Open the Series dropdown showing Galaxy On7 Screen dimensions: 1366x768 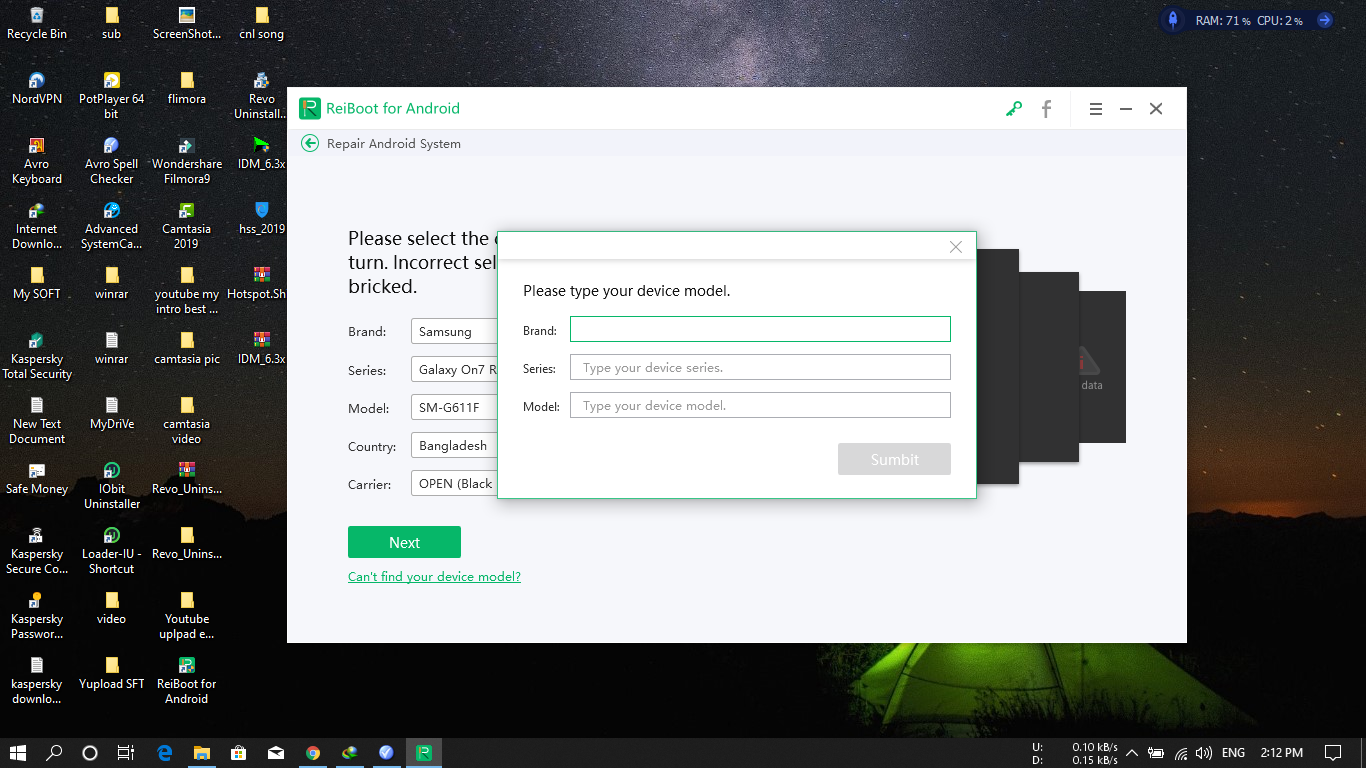(x=454, y=369)
